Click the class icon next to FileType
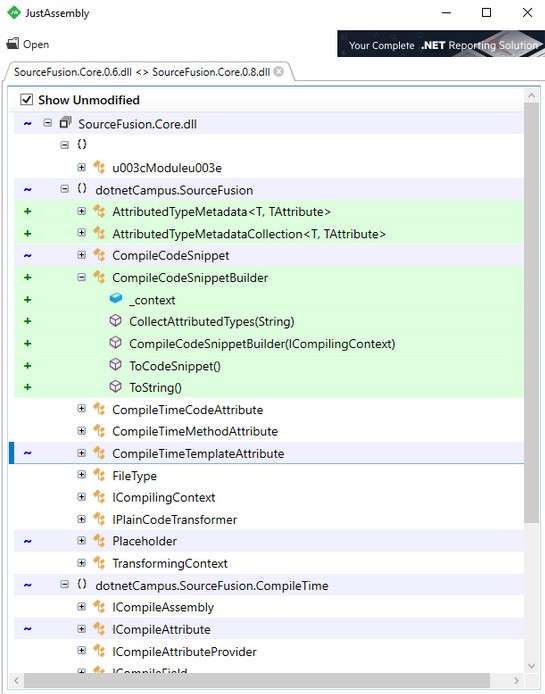Viewport: 545px width, 694px height. [99, 475]
